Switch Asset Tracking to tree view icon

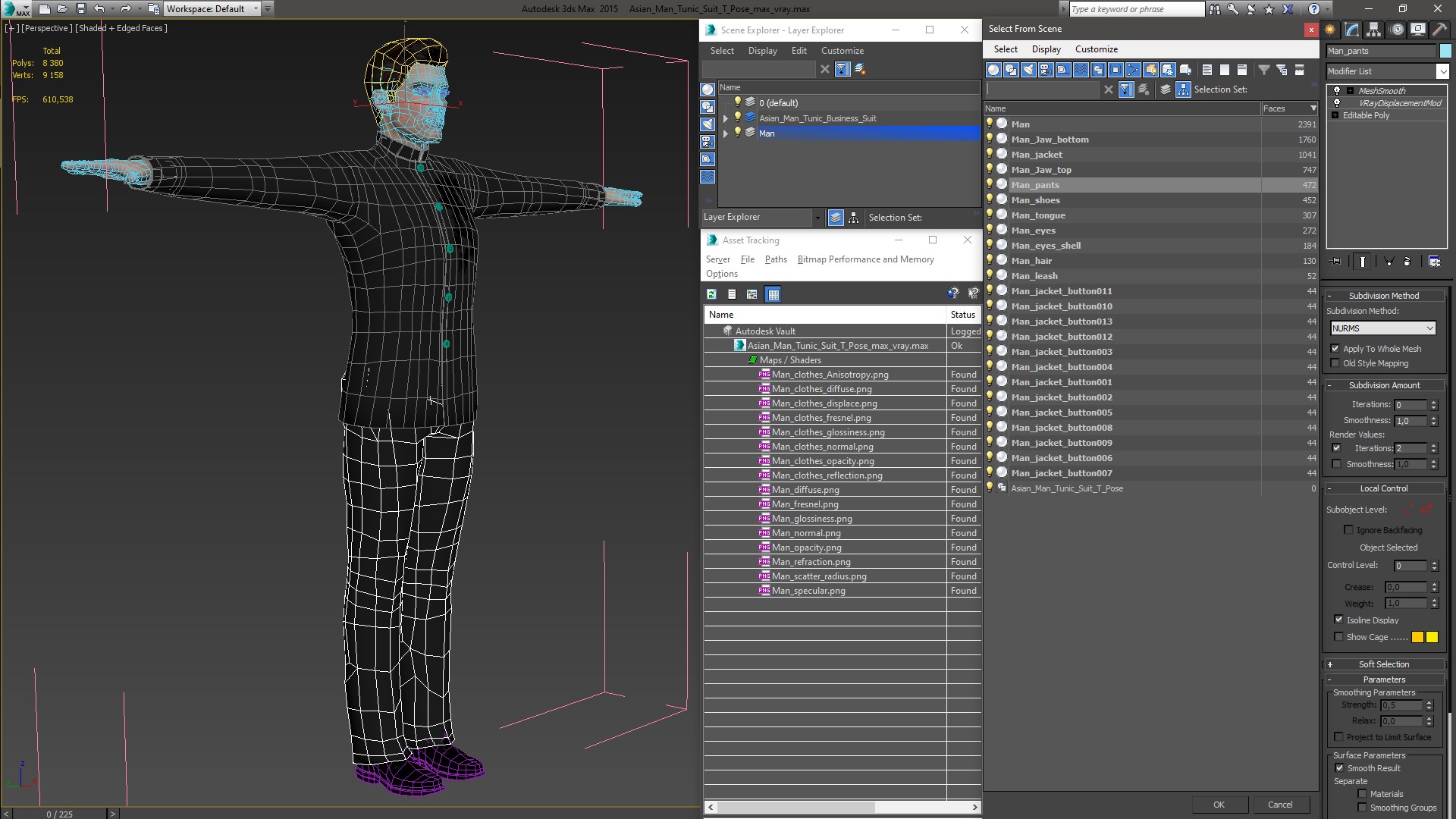click(752, 294)
